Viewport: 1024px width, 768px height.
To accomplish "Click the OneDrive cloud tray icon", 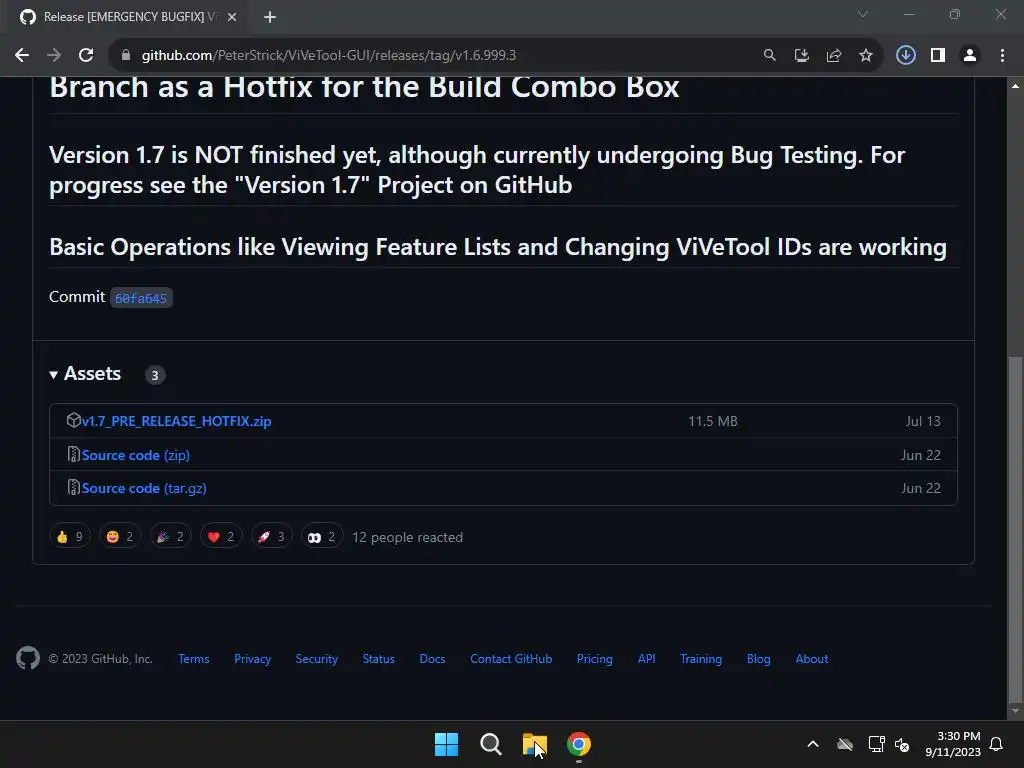I will (x=845, y=744).
